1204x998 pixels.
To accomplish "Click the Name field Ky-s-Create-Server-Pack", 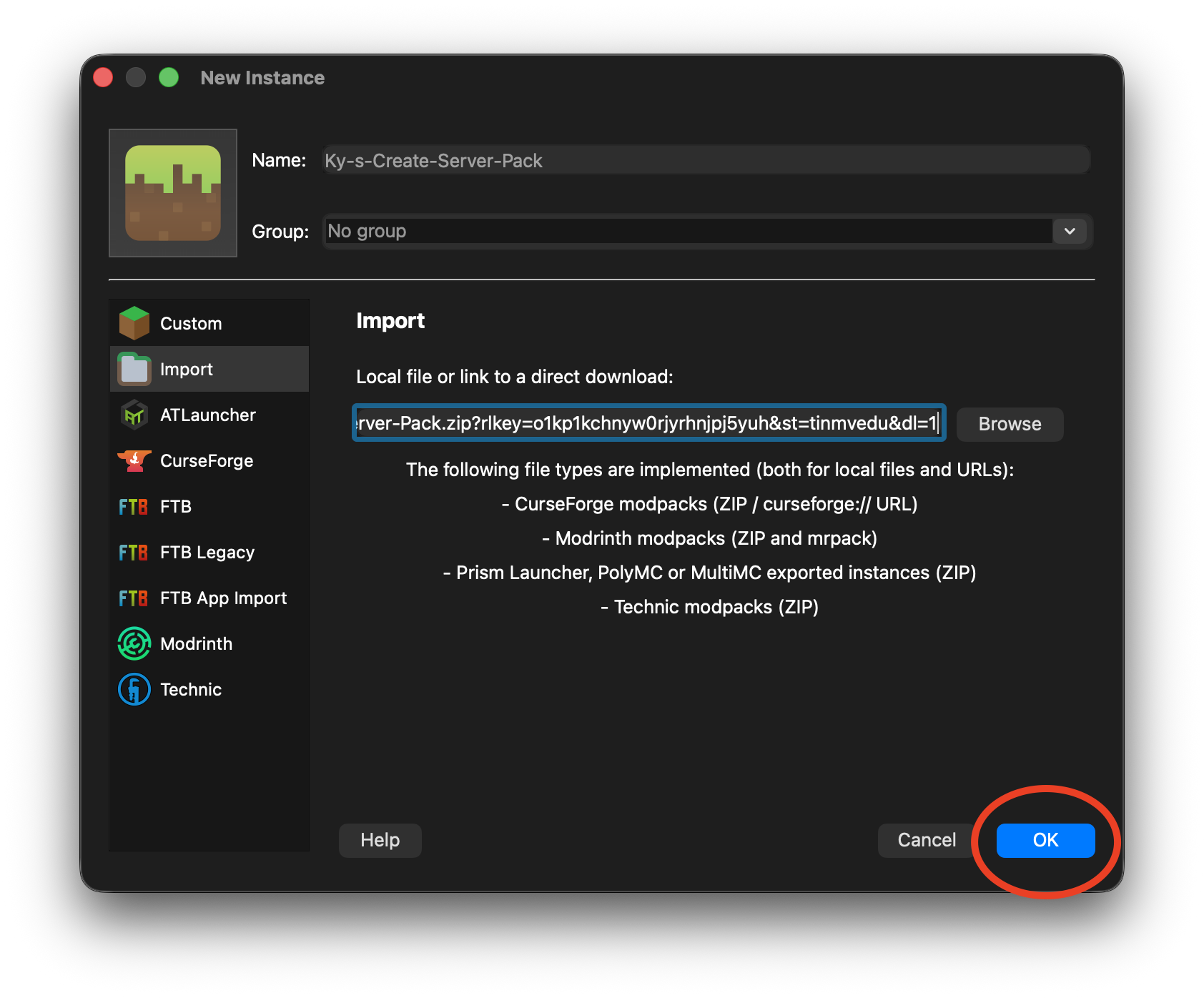I will click(705, 160).
